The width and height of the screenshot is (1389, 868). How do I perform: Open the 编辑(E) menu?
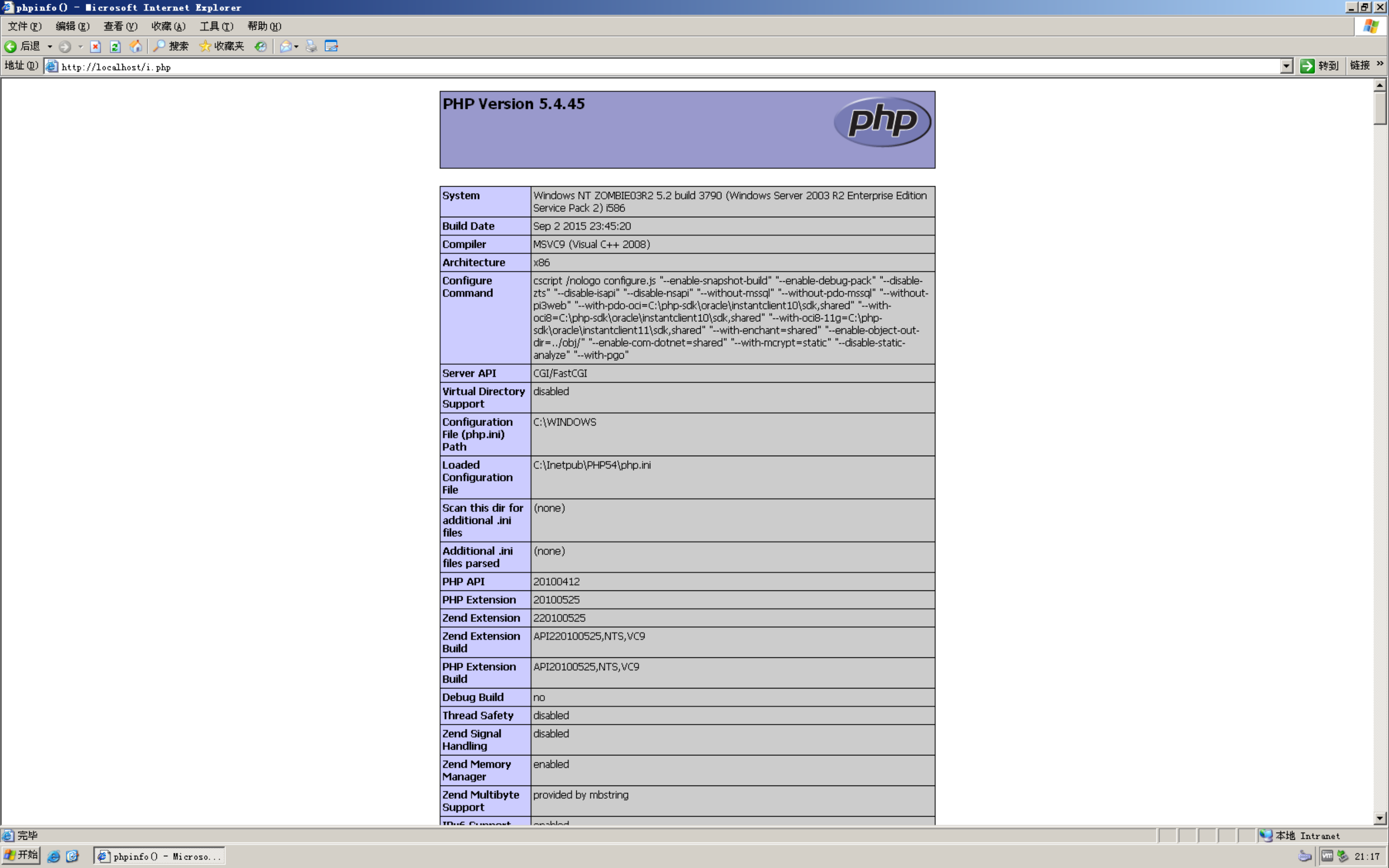tap(72, 26)
